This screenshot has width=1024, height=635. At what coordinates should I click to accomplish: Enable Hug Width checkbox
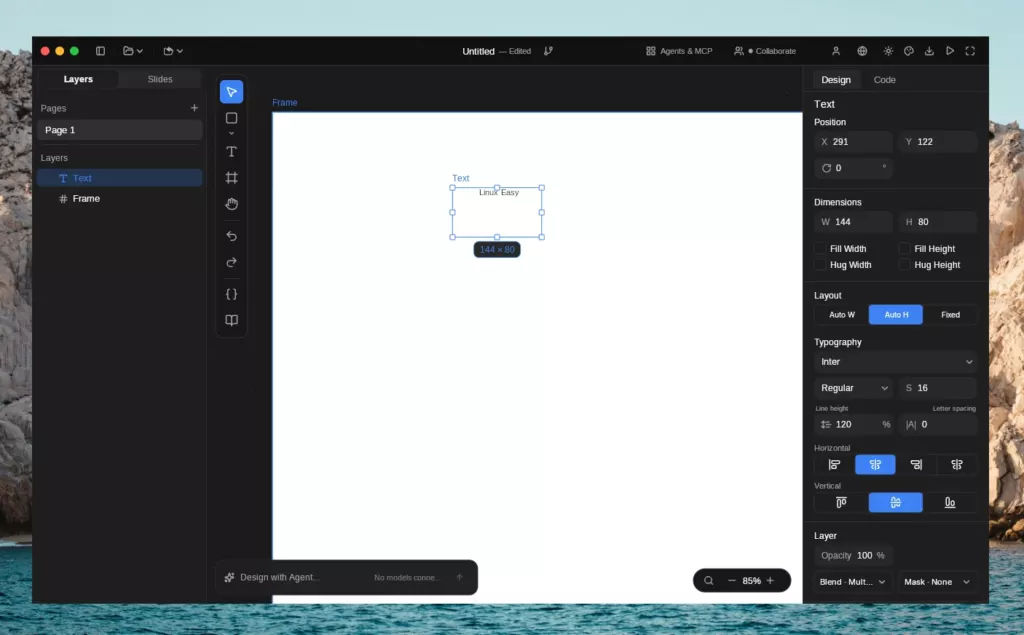820,265
